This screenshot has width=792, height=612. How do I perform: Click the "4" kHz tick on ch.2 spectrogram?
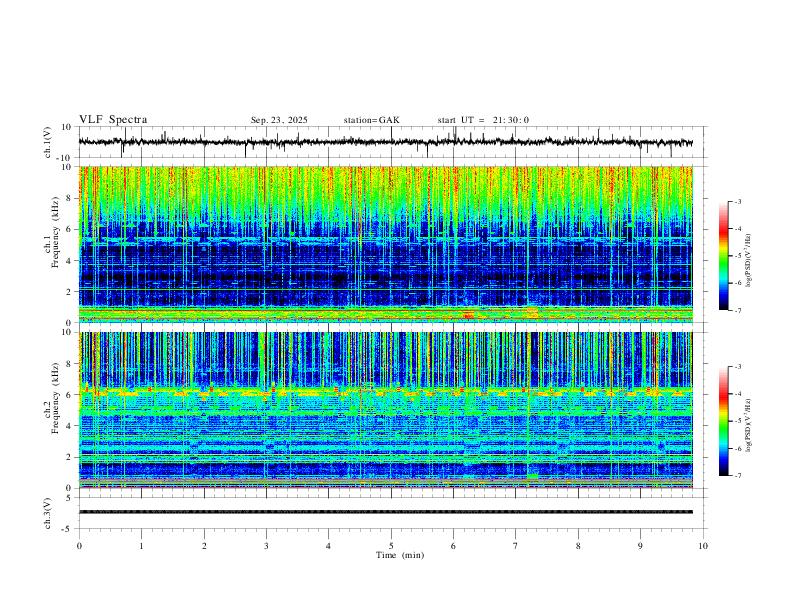click(x=69, y=426)
